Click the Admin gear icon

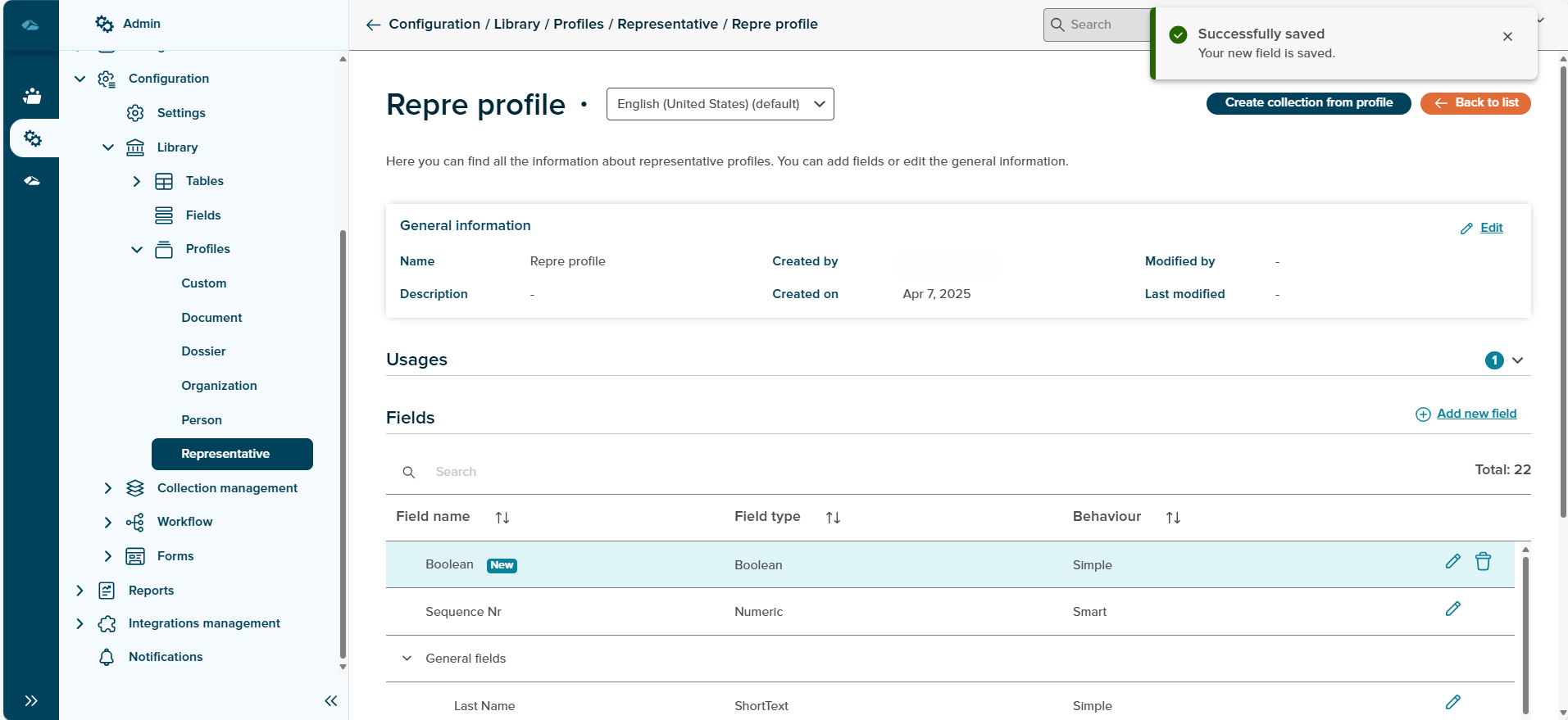coord(104,24)
